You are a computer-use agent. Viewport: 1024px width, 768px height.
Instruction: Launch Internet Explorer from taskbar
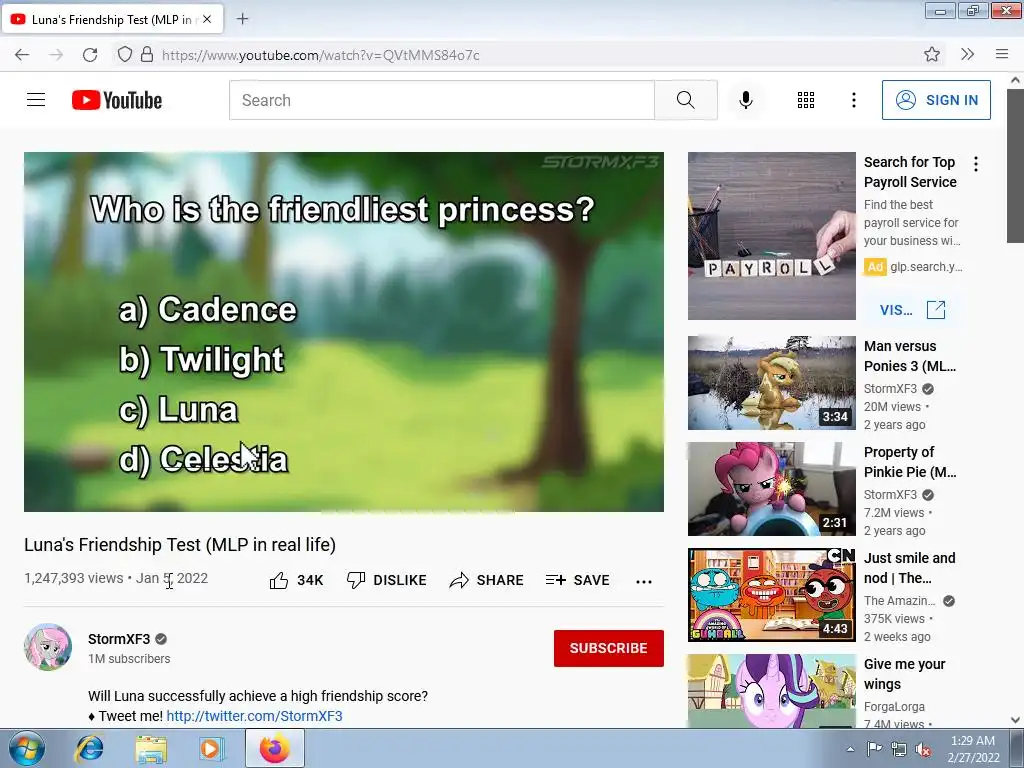[x=89, y=748]
